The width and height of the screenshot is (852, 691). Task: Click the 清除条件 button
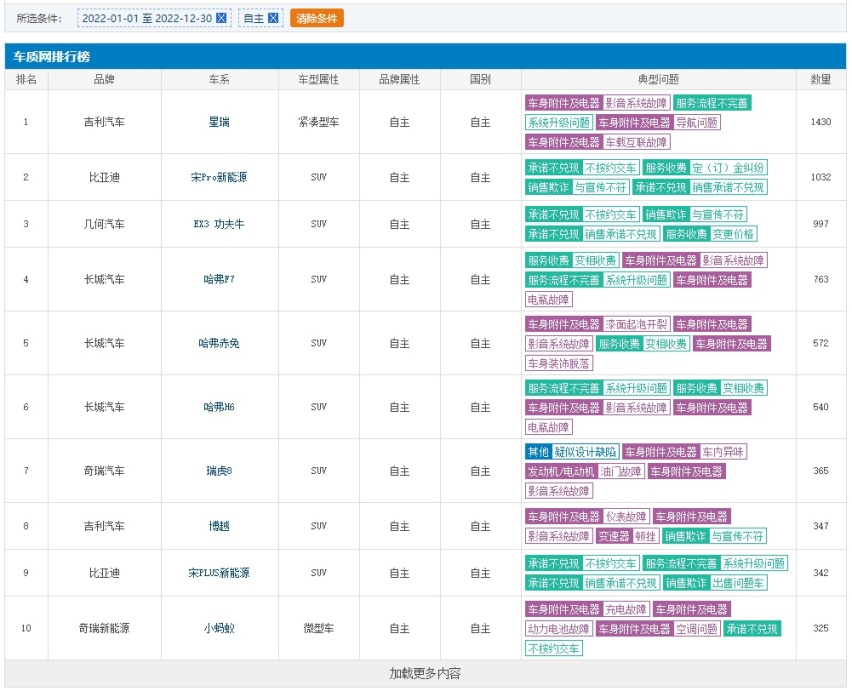tap(317, 18)
